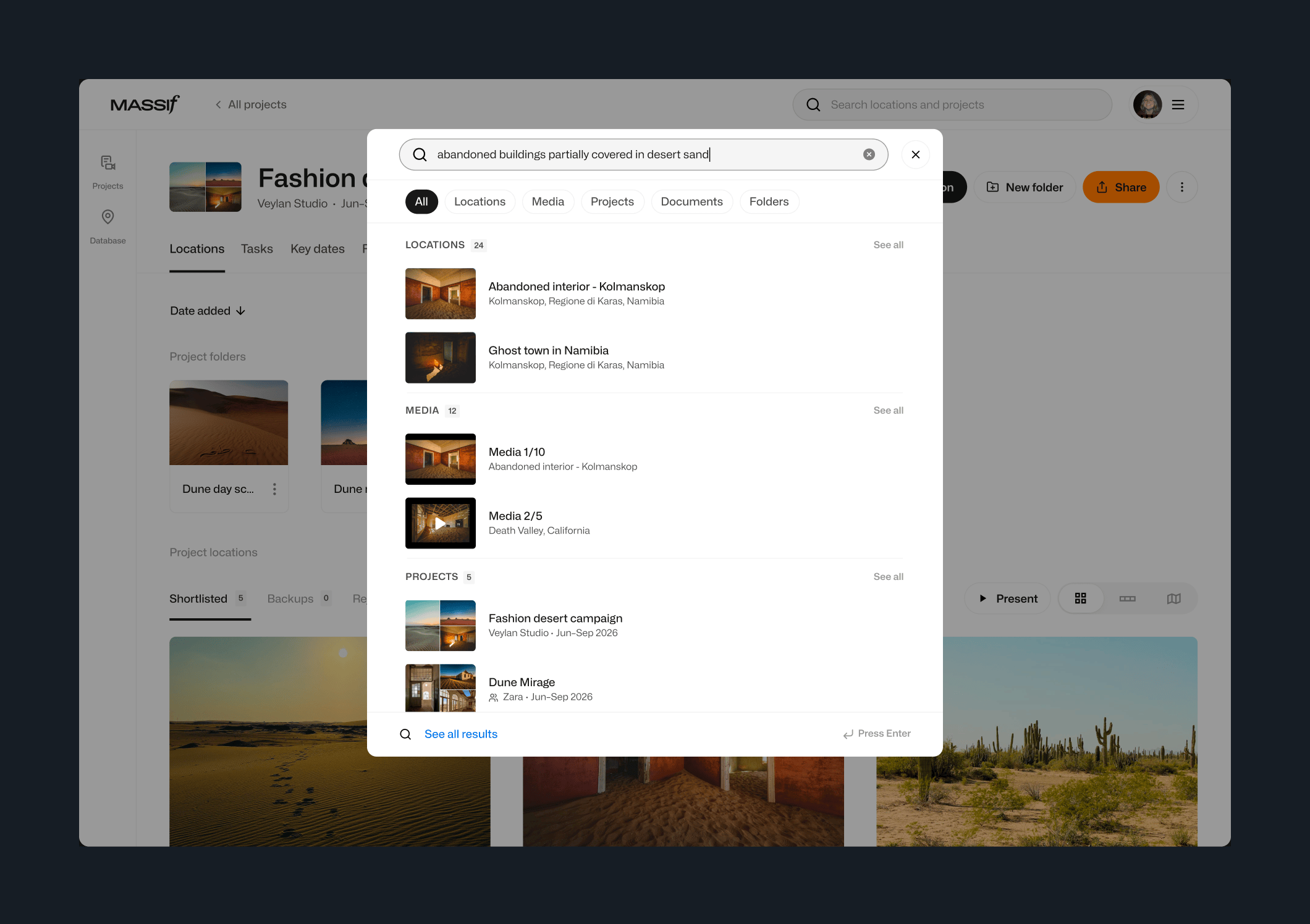Click the user avatar photo
The image size is (1310, 924).
coord(1147,105)
